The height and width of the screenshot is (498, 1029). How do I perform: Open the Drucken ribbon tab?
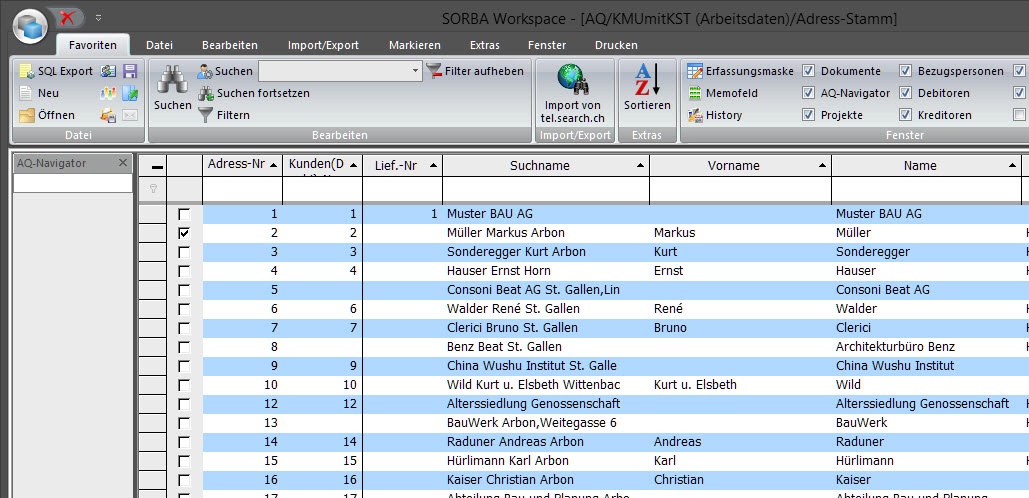point(616,45)
